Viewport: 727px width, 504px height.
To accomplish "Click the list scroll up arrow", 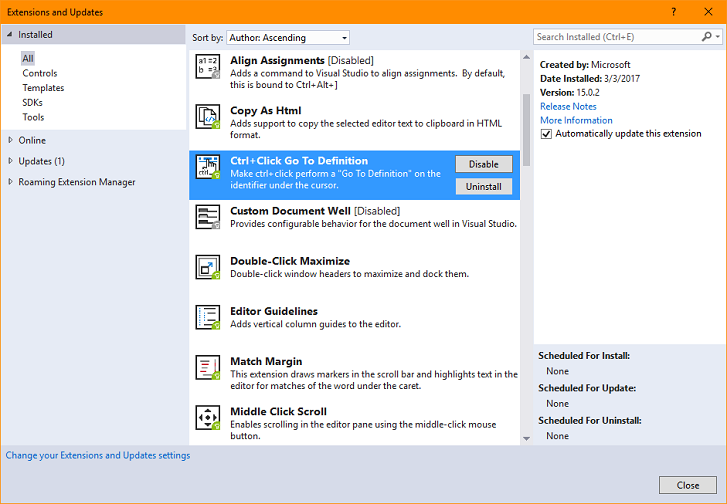I will (526, 57).
